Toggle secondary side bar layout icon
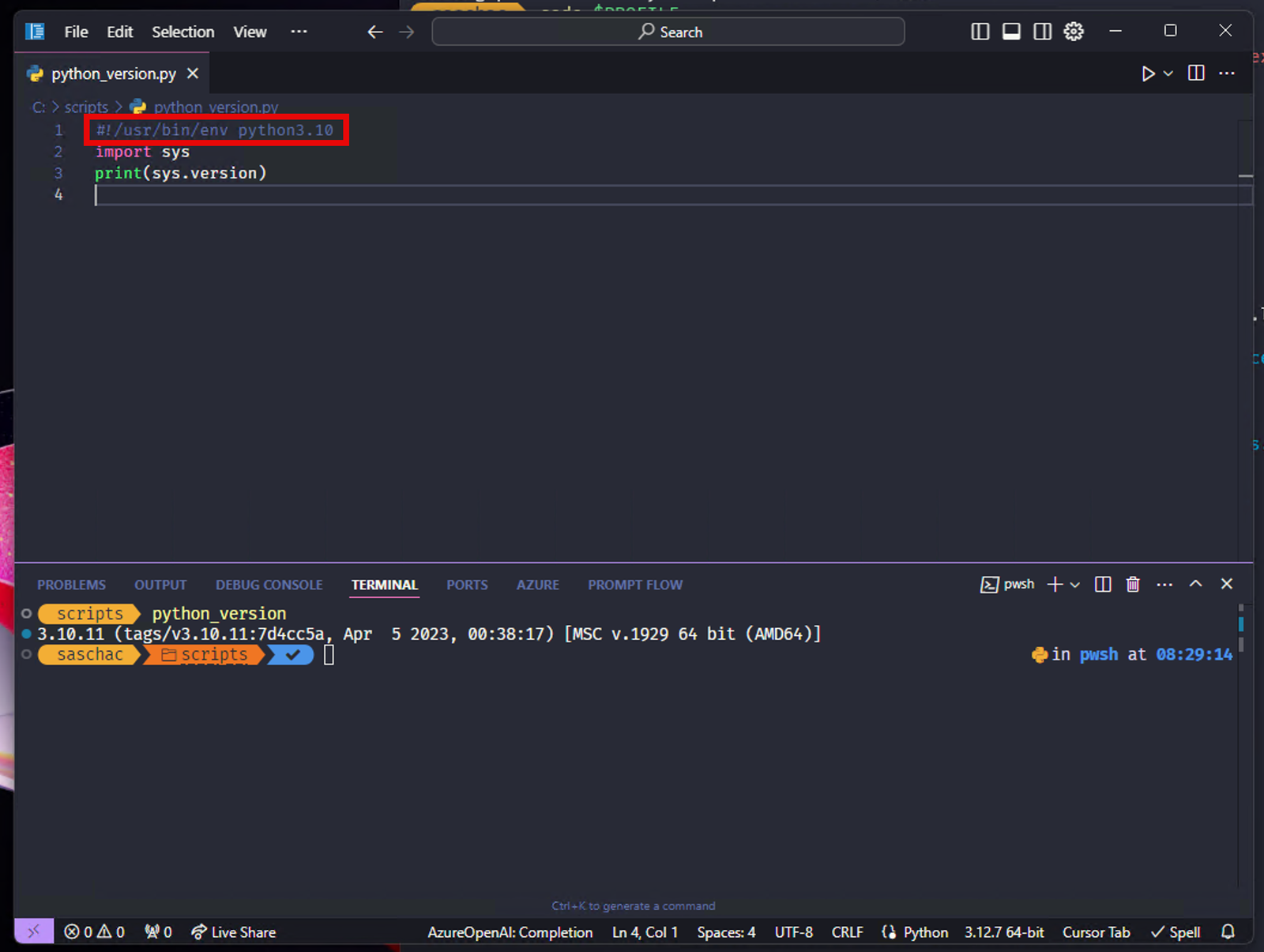The image size is (1264, 952). click(1043, 32)
